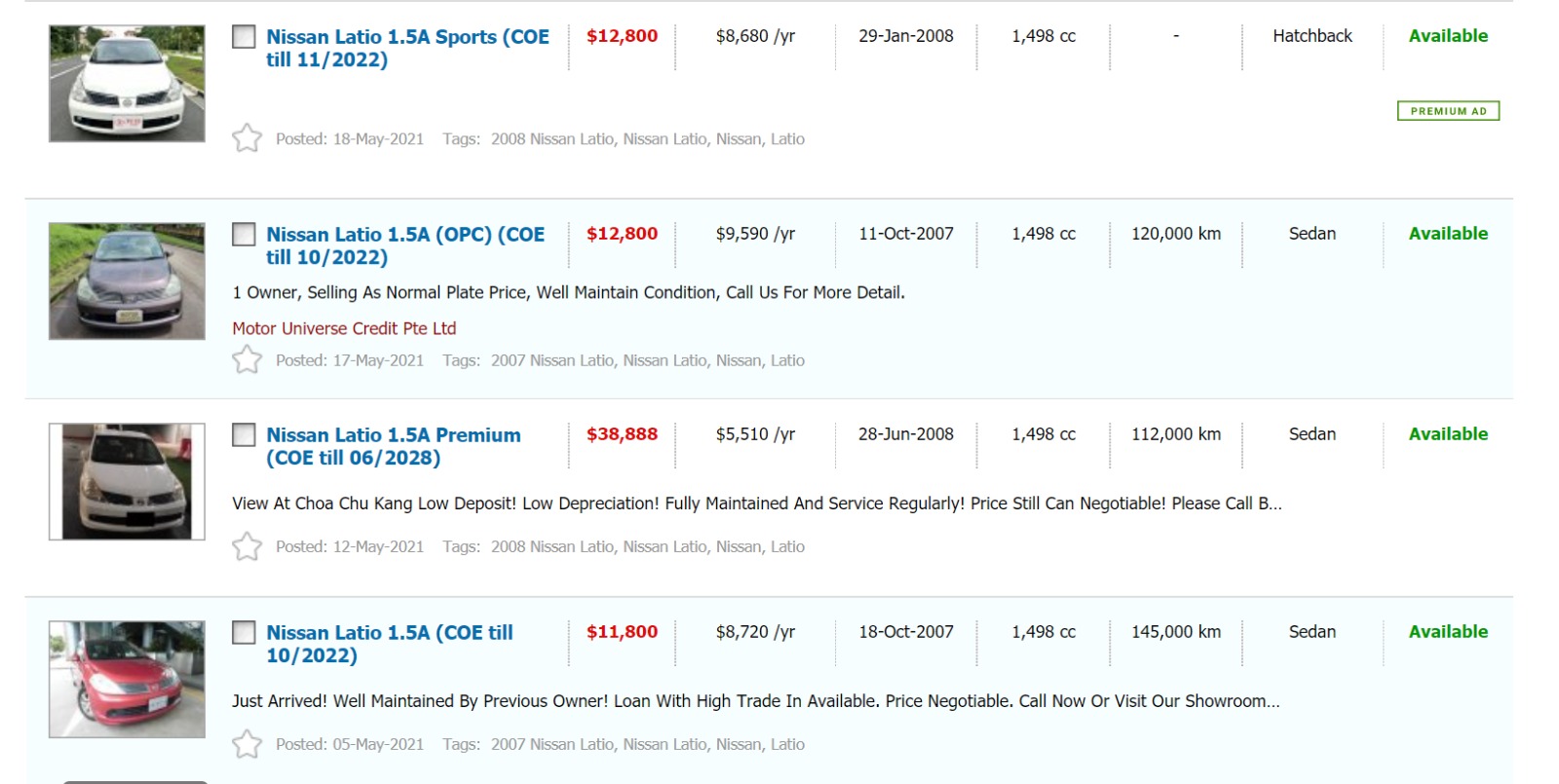1559x784 pixels.
Task: Click the red Nissan Latio thumbnail
Action: (127, 679)
